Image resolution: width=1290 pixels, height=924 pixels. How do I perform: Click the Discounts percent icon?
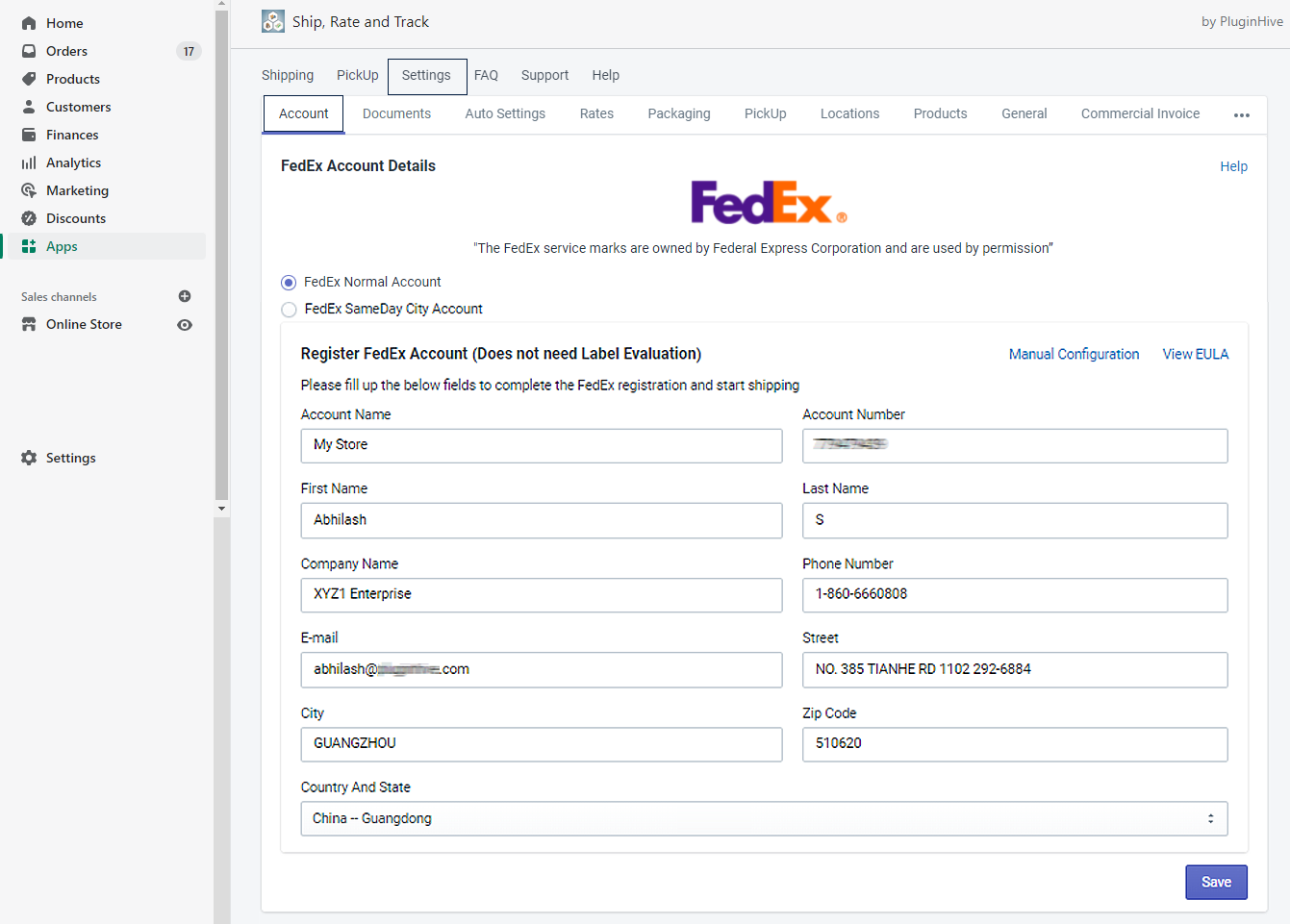coord(29,218)
